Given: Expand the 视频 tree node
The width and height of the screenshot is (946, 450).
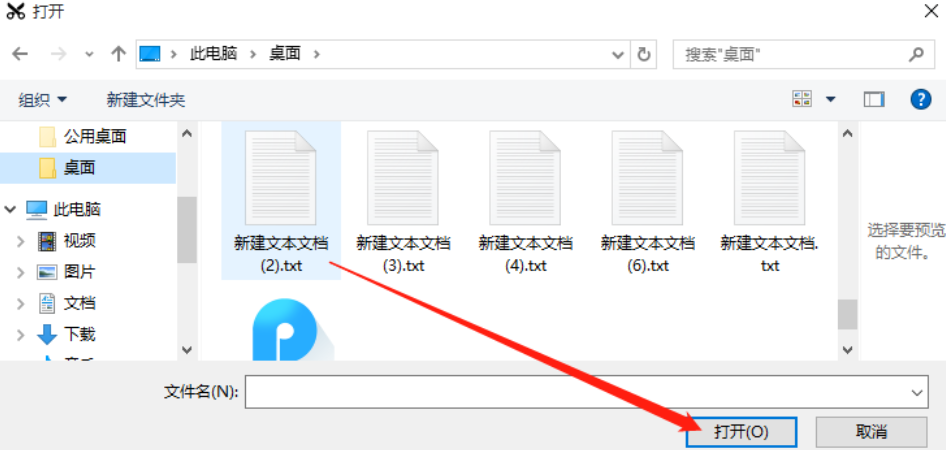Looking at the screenshot, I should [21, 241].
